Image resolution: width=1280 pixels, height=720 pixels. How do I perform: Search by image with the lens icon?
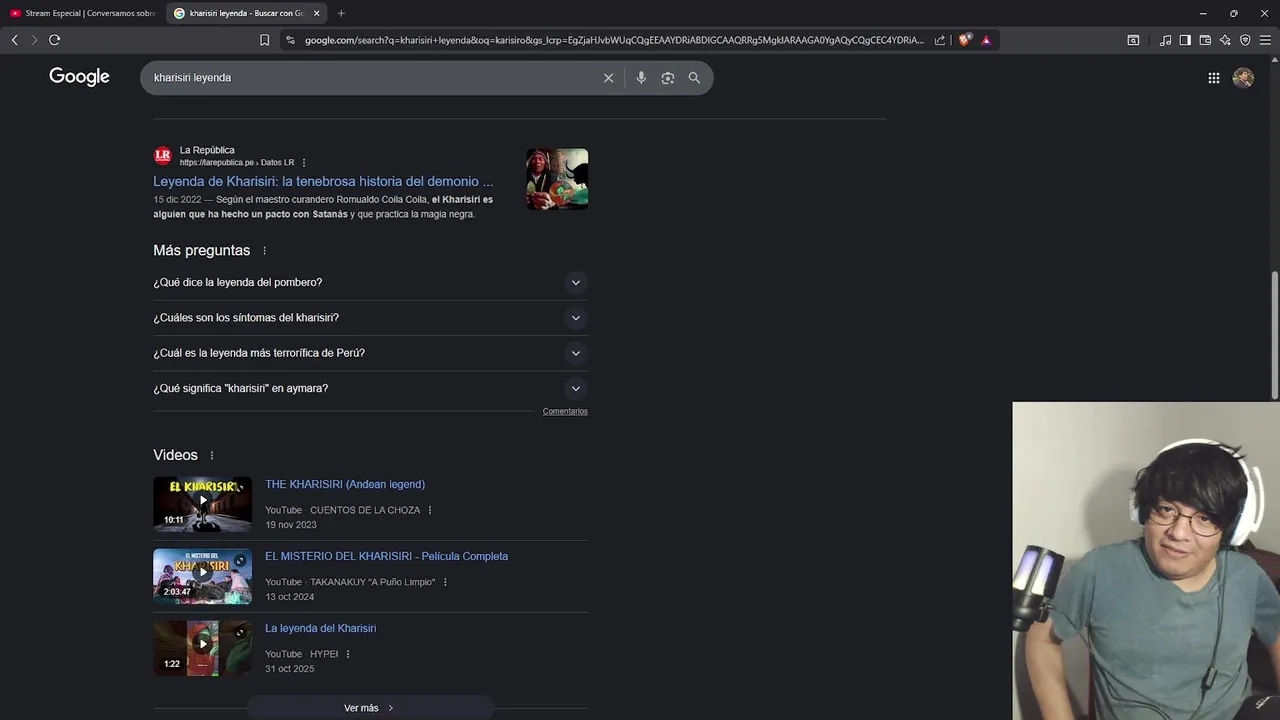point(668,78)
